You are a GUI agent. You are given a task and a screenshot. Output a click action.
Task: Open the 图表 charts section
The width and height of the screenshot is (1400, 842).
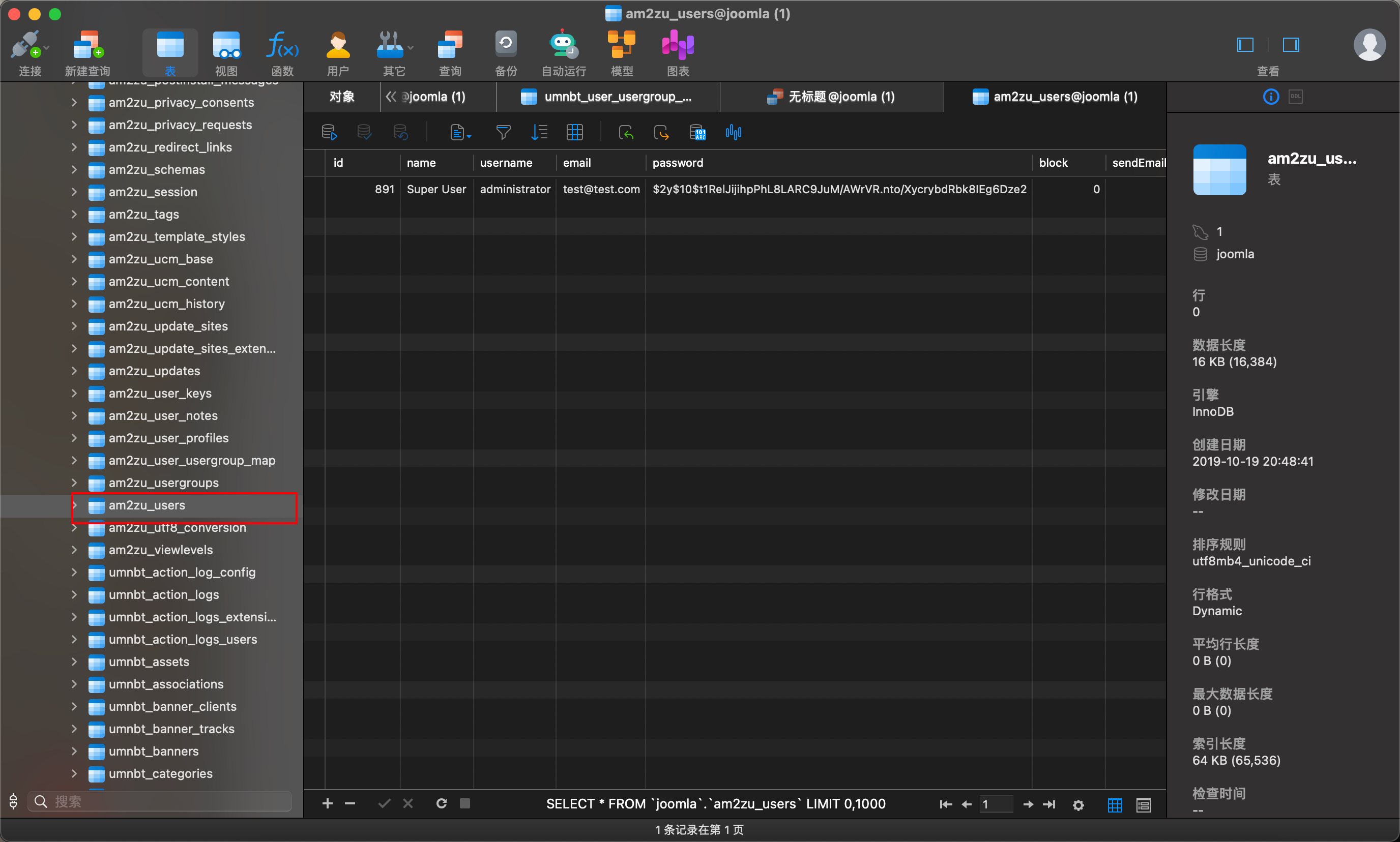678,53
